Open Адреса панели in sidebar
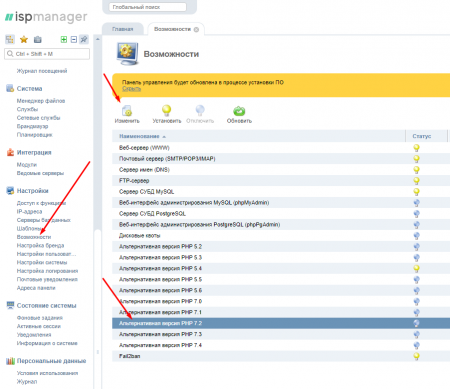The height and width of the screenshot is (389, 450). point(36,288)
